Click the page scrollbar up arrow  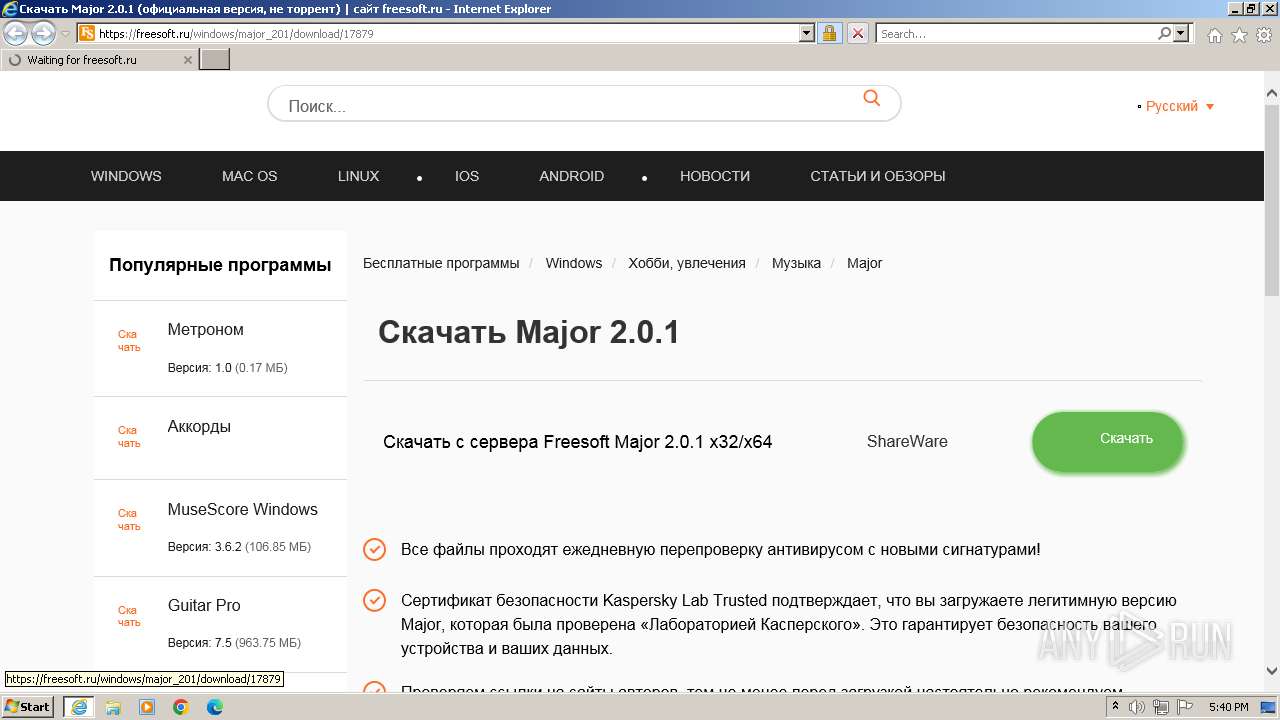pos(1272,94)
